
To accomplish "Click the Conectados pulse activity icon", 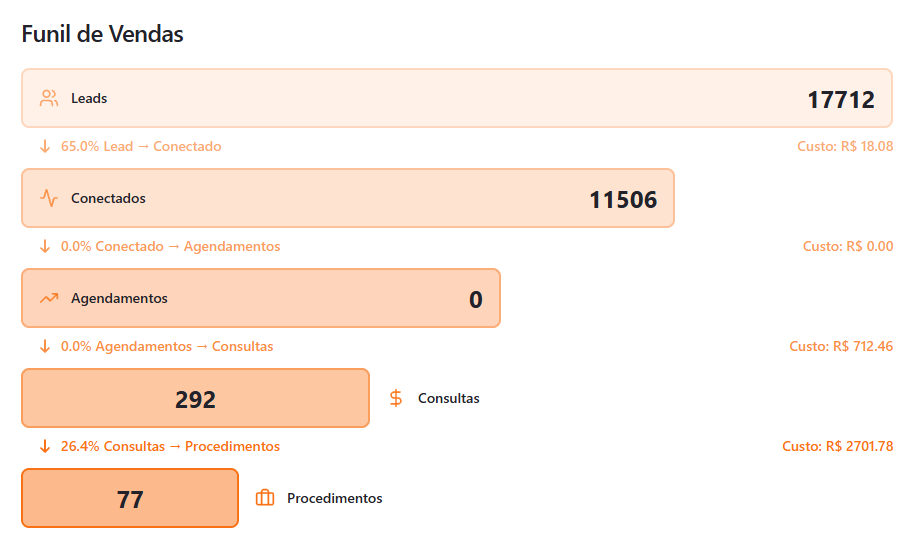I will tap(49, 198).
